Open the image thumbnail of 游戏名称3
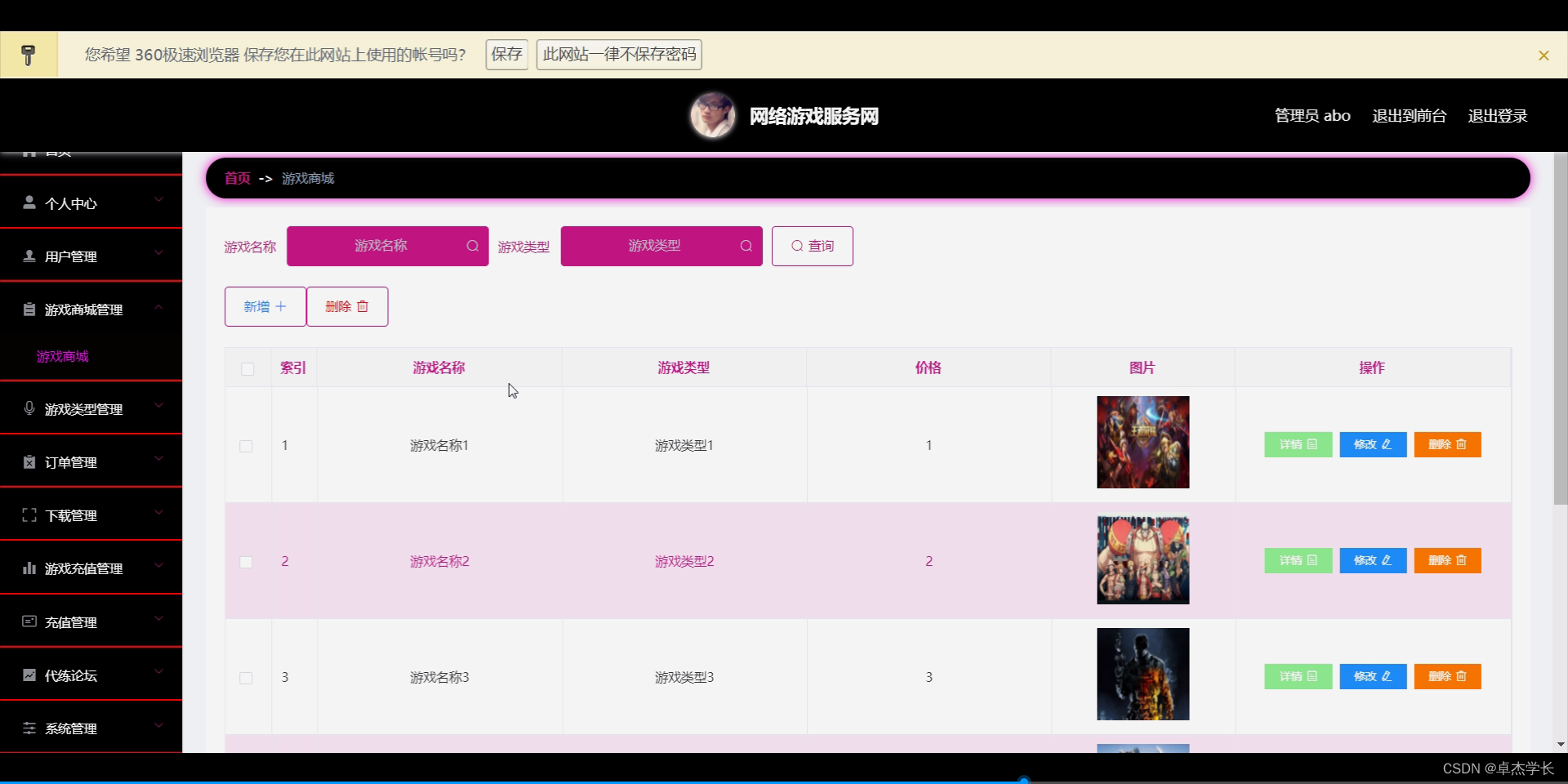 [1143, 675]
